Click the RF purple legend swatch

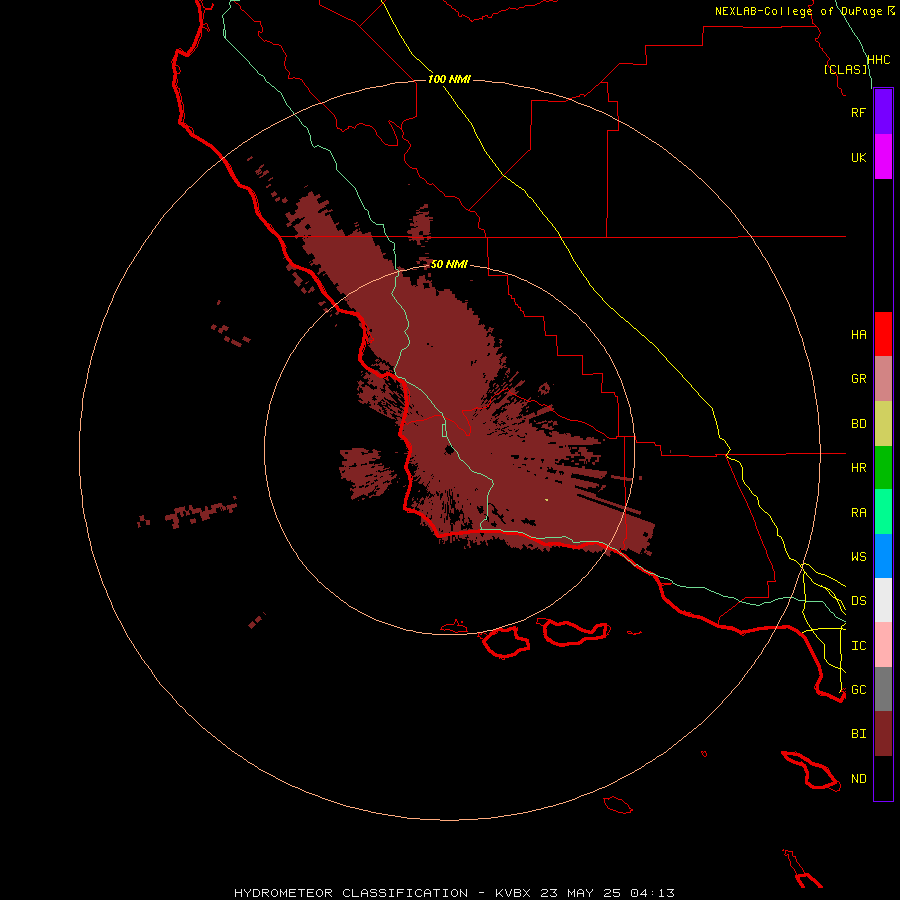[x=883, y=112]
